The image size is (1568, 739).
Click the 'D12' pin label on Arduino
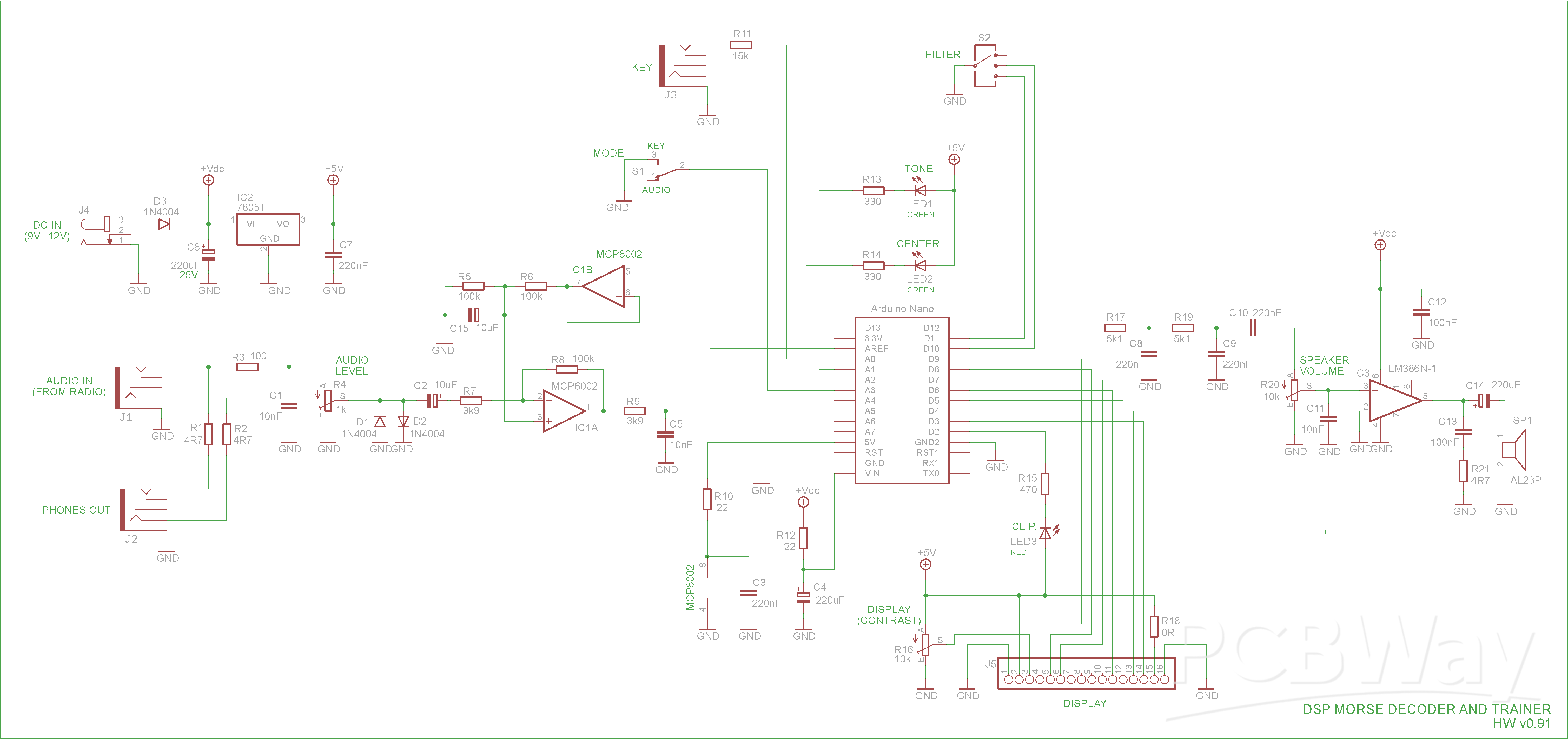[x=931, y=328]
